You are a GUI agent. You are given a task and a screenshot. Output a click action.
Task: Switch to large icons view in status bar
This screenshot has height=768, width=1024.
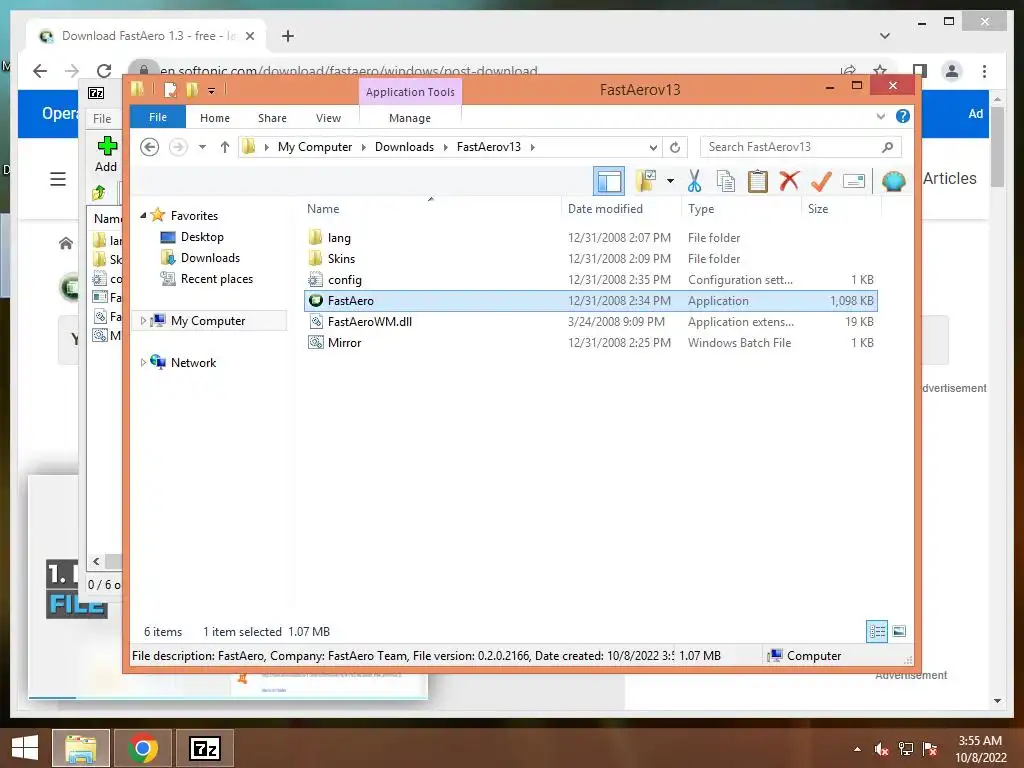point(899,631)
